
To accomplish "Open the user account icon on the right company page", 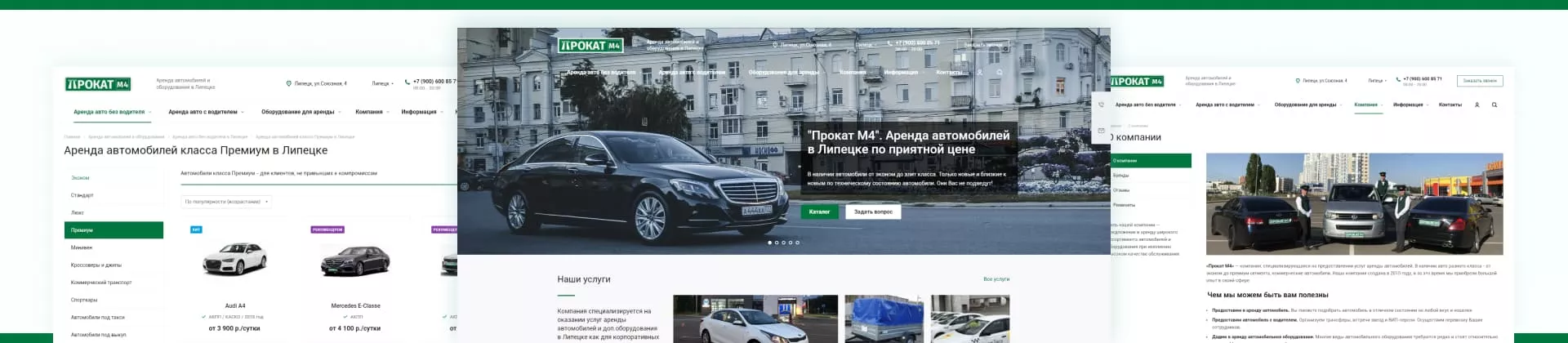I will (x=1477, y=105).
